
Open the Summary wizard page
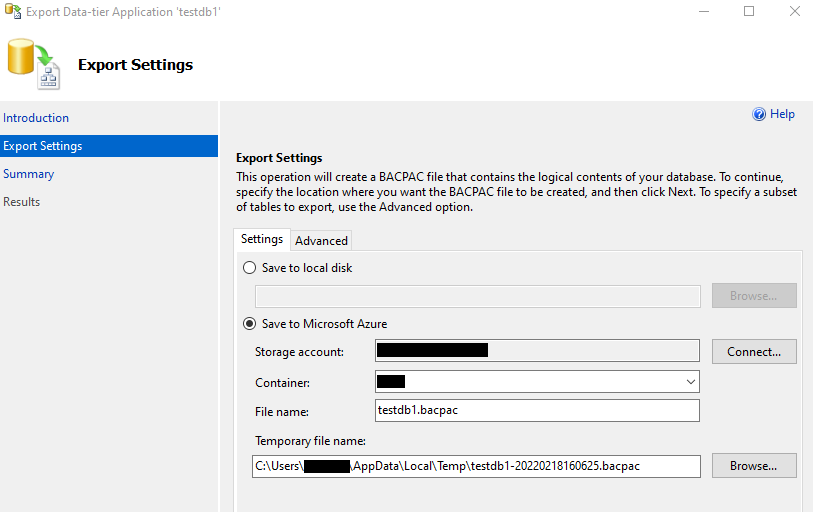(x=29, y=174)
